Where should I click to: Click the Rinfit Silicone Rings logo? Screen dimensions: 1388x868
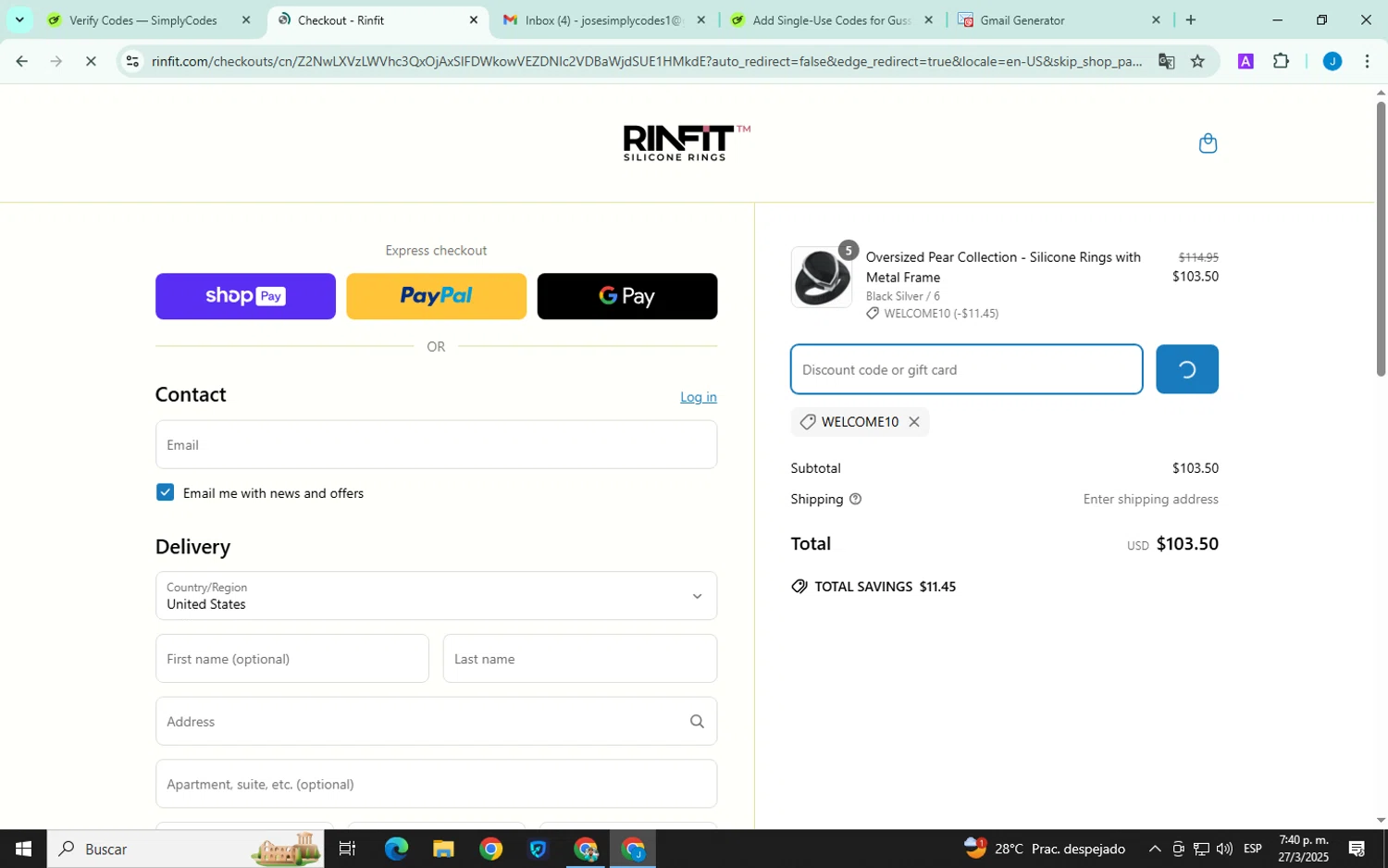(x=687, y=143)
